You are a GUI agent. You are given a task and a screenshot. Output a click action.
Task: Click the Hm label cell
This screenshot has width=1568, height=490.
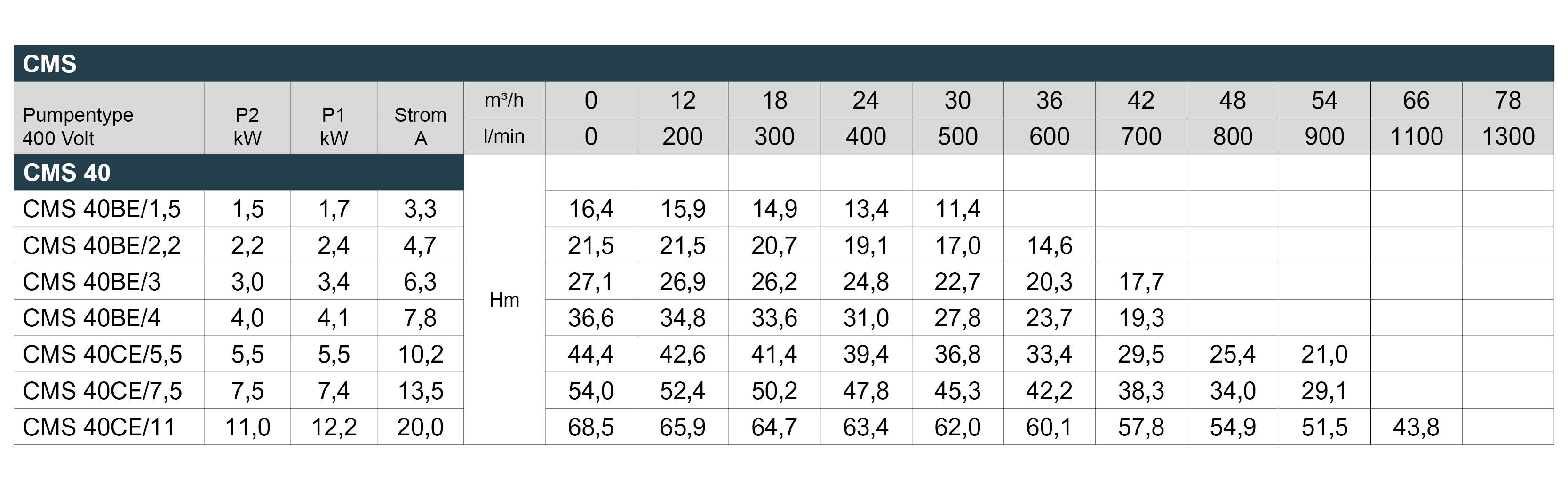504,300
